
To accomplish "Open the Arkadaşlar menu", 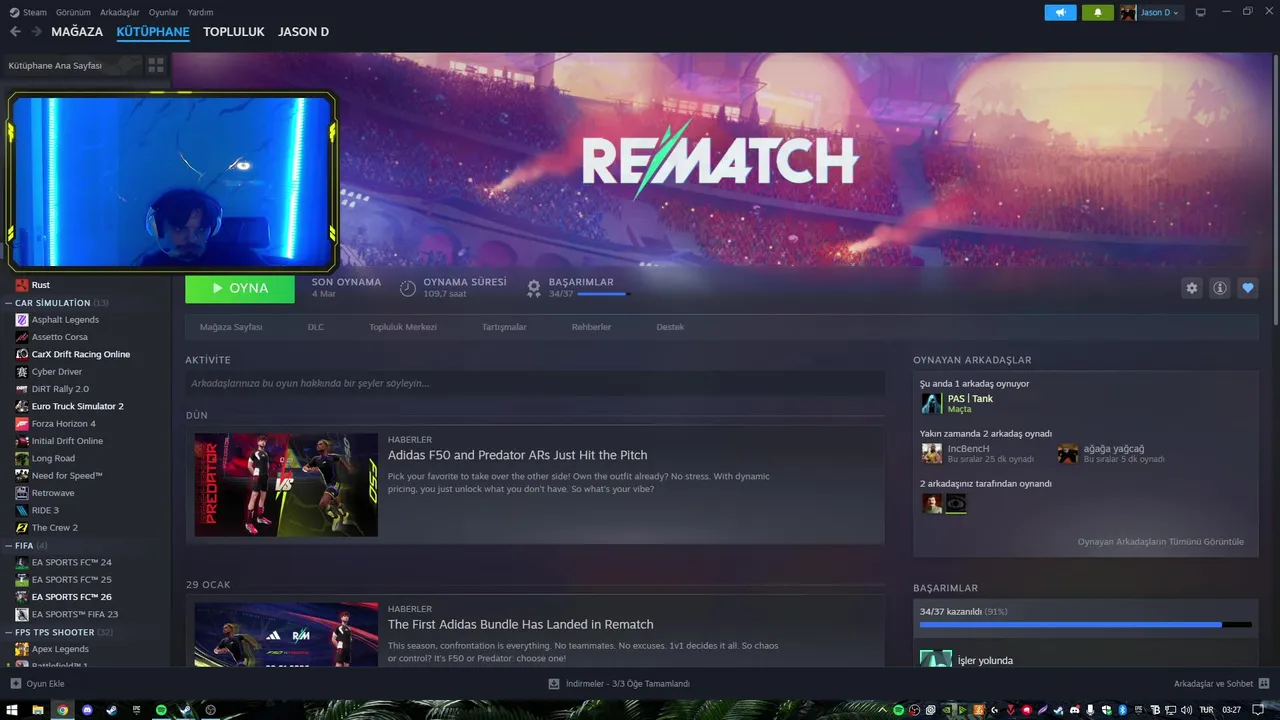I will (x=120, y=12).
